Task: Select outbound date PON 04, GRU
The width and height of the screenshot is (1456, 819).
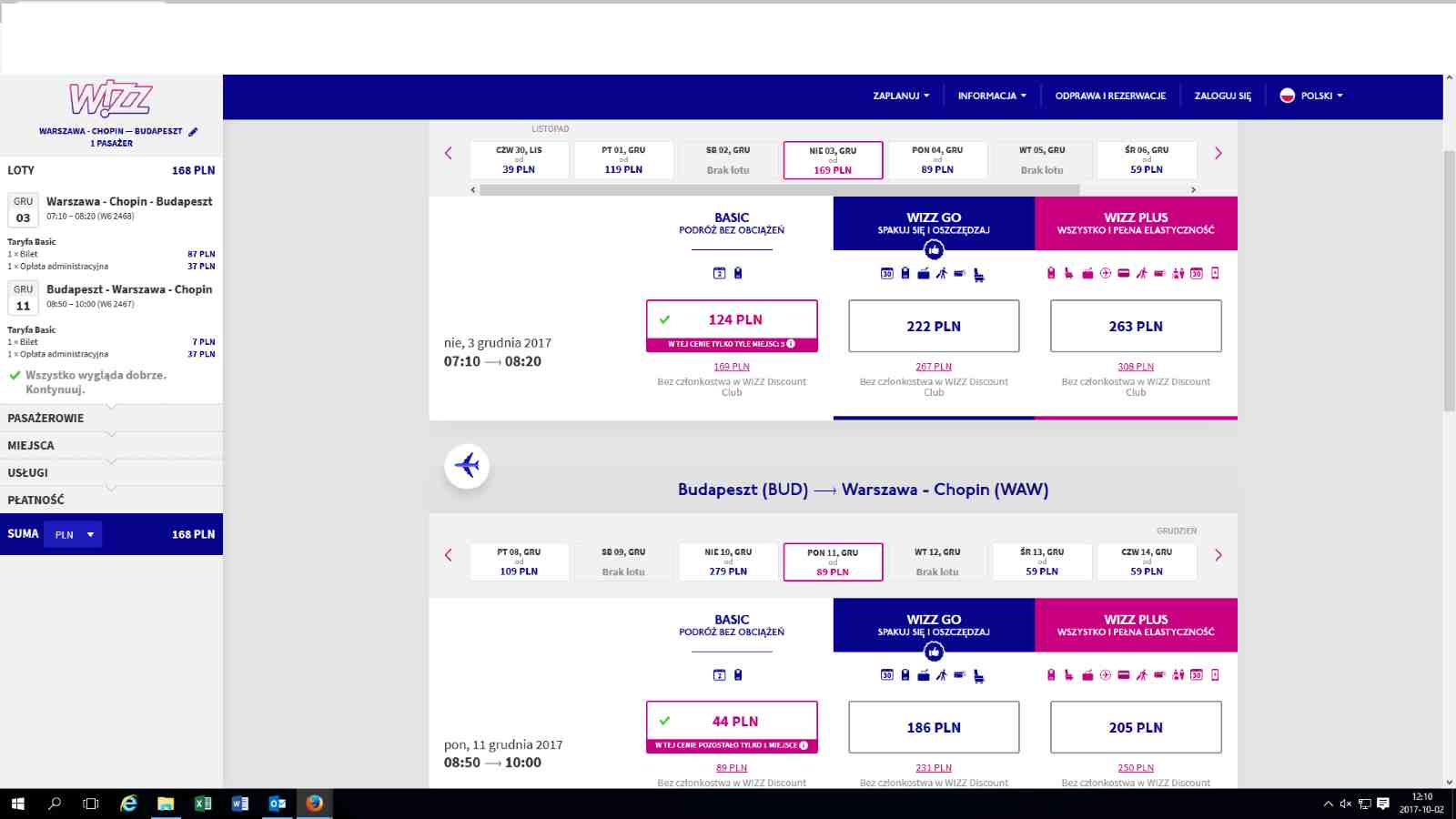Action: (937, 160)
